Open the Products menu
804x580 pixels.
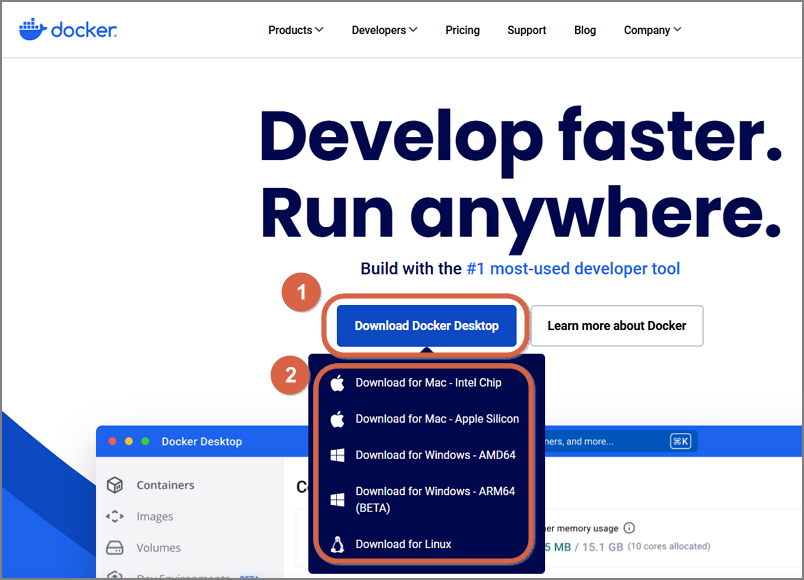point(295,30)
